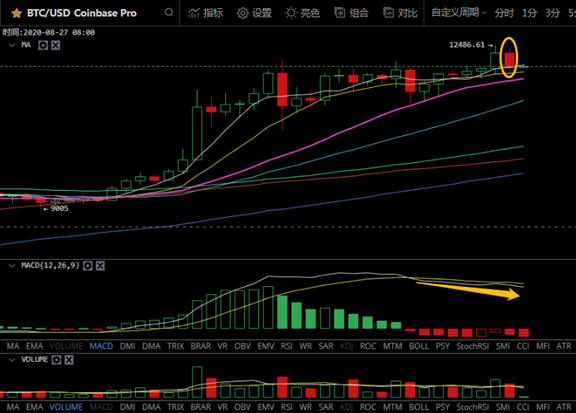Select EMA in the bottom VOLUME panel row

tap(35, 407)
